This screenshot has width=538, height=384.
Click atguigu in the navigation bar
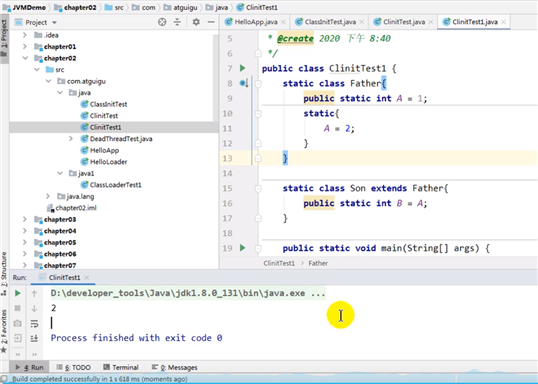click(180, 7)
